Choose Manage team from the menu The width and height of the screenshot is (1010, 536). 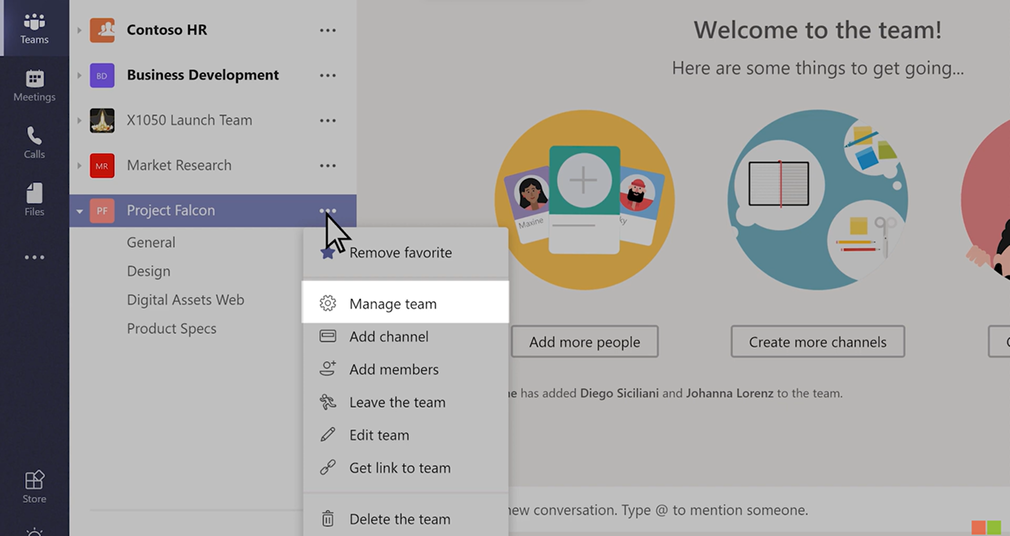click(405, 303)
